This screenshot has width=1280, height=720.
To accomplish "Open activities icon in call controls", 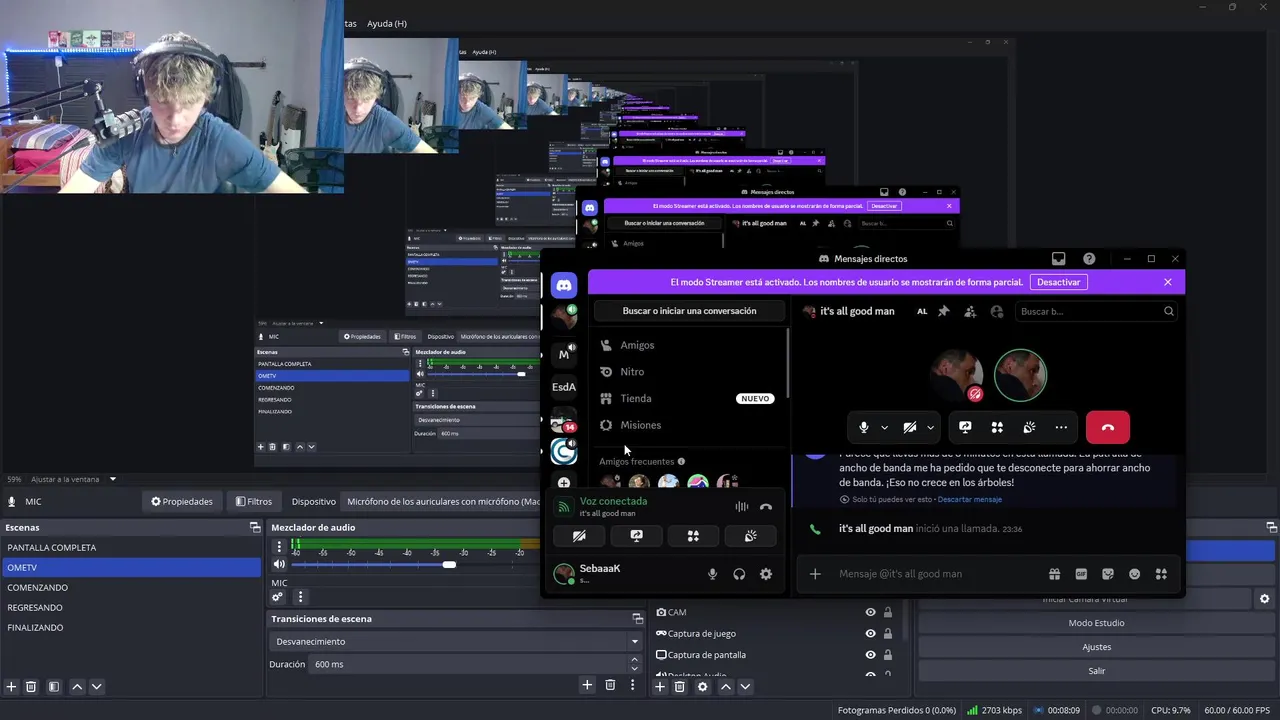I will point(997,427).
